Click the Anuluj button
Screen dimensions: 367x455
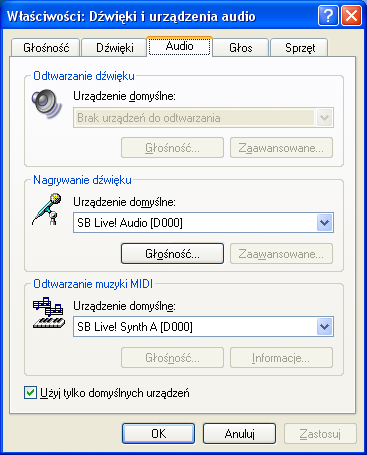tap(239, 434)
